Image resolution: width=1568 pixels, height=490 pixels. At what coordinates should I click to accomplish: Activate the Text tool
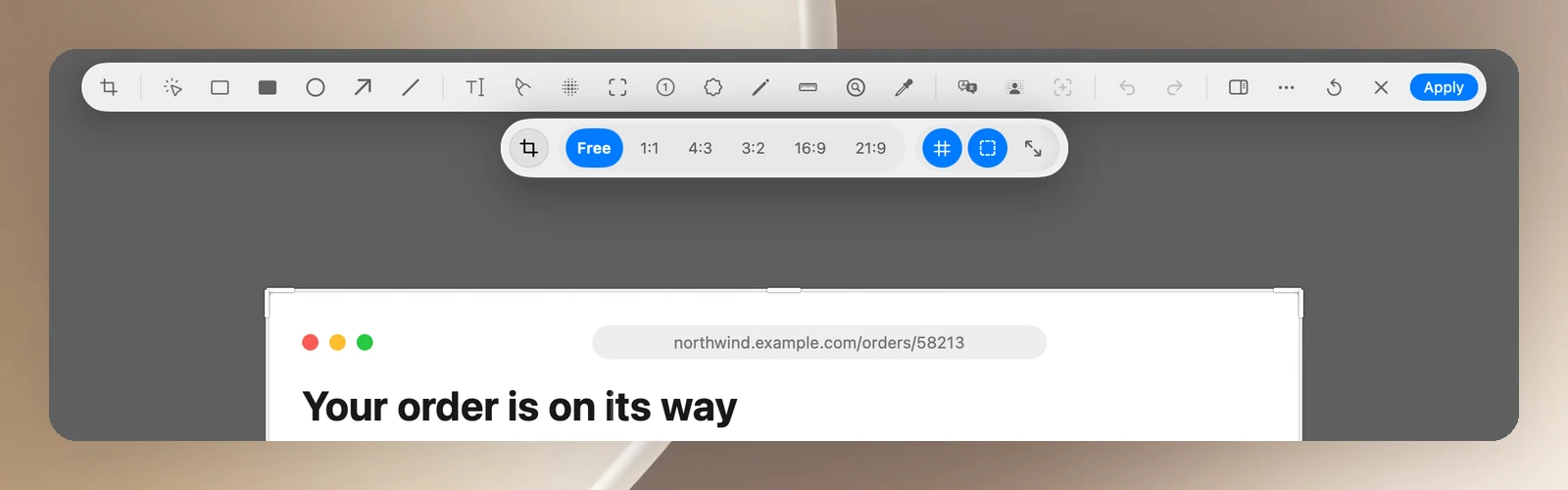(475, 87)
